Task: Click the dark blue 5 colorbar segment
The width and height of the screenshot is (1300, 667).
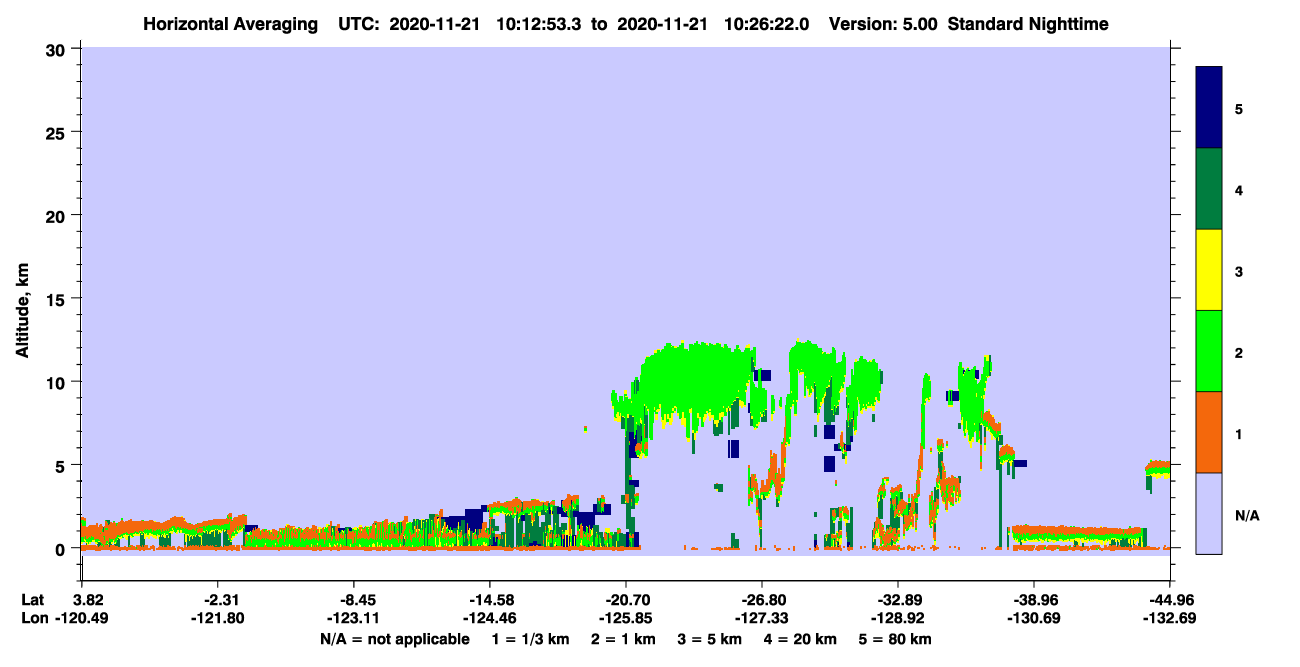Action: click(1209, 107)
